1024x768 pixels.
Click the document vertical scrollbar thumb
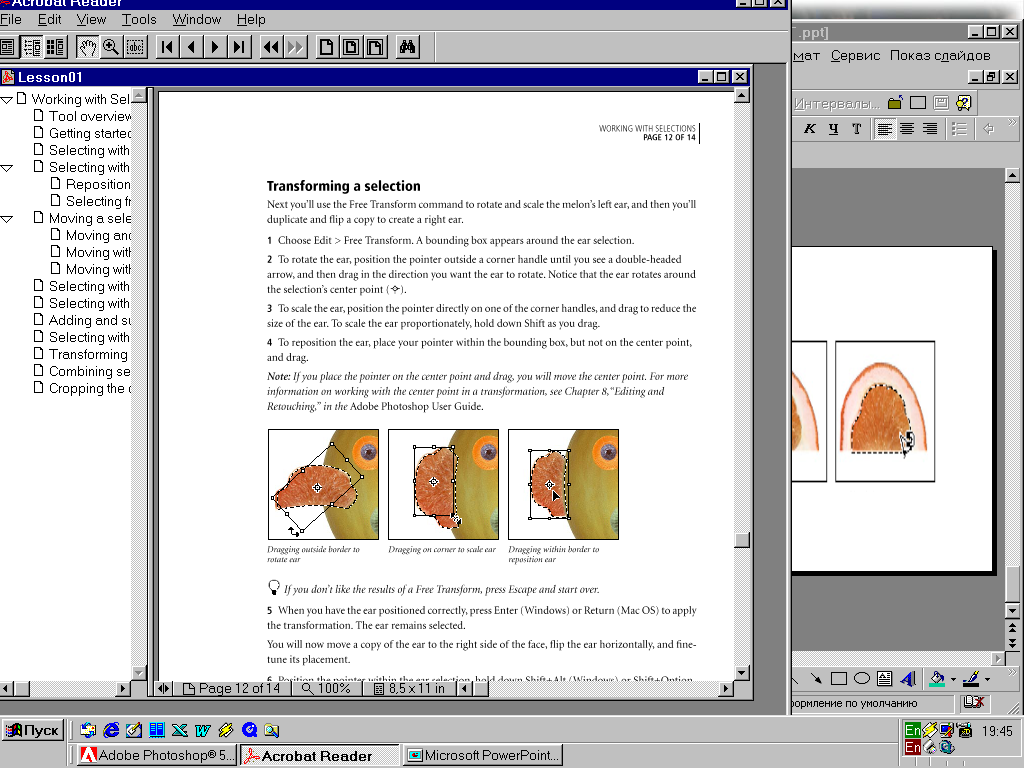click(741, 540)
